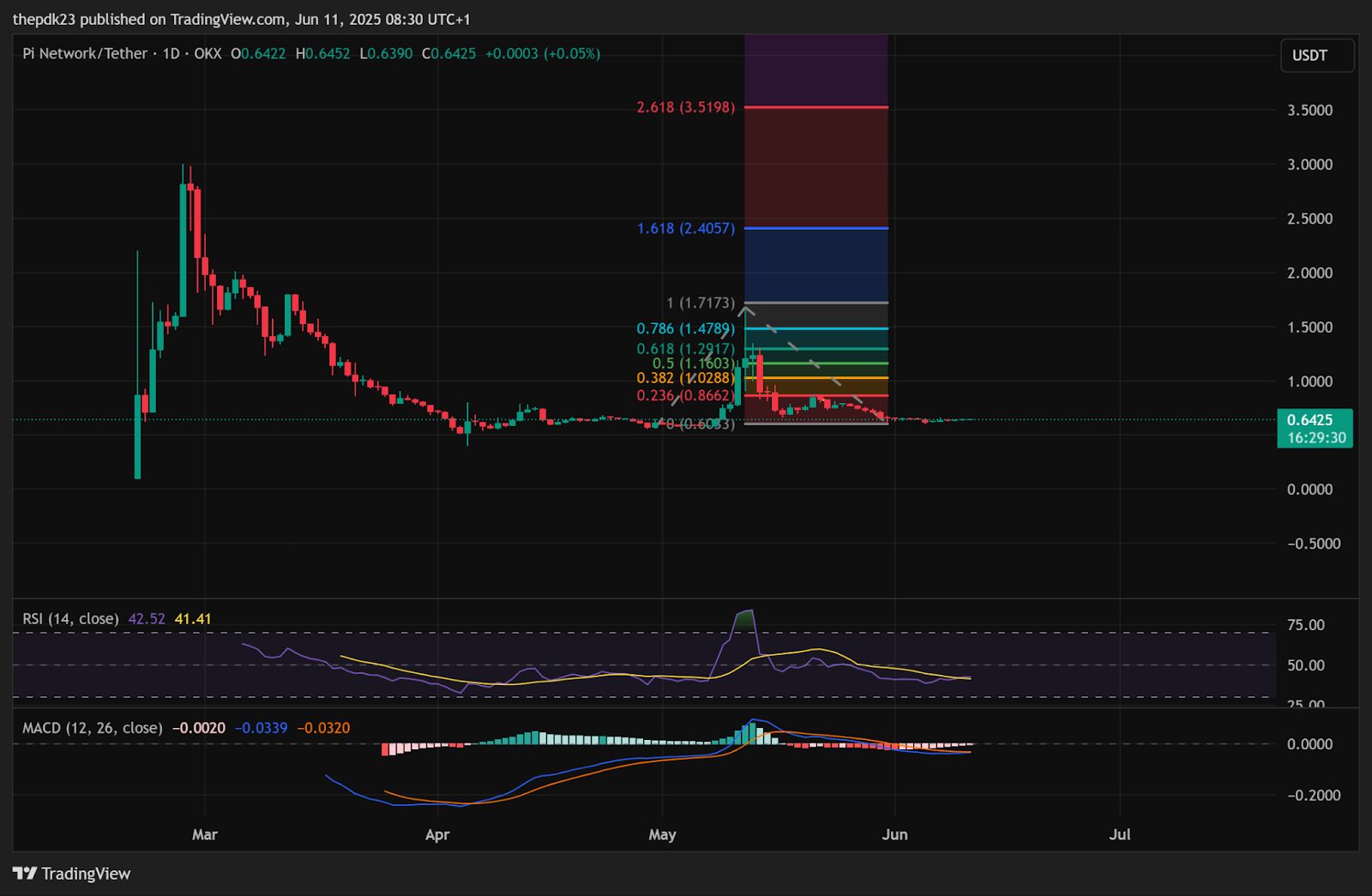
Task: Click the Jul label on time axis
Action: 1119,834
